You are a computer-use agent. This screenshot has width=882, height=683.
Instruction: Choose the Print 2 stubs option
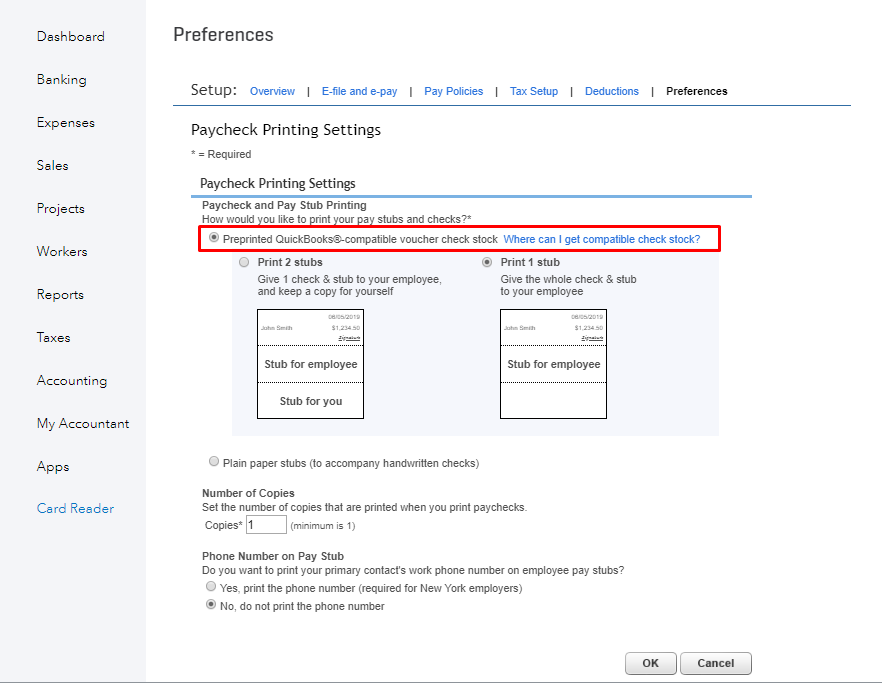point(244,262)
